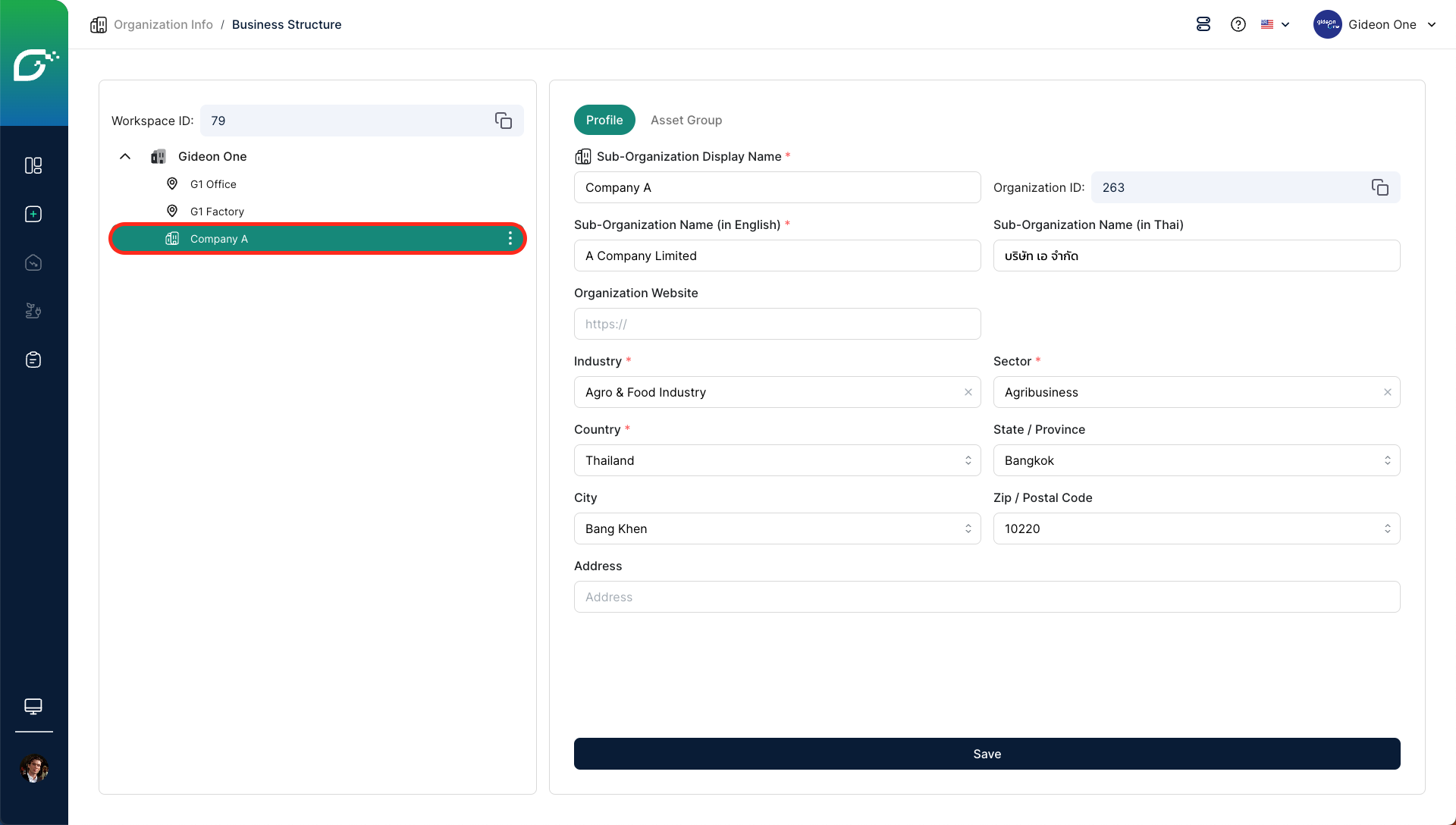Click the add-plus sidebar icon
The width and height of the screenshot is (1456, 825).
33,214
